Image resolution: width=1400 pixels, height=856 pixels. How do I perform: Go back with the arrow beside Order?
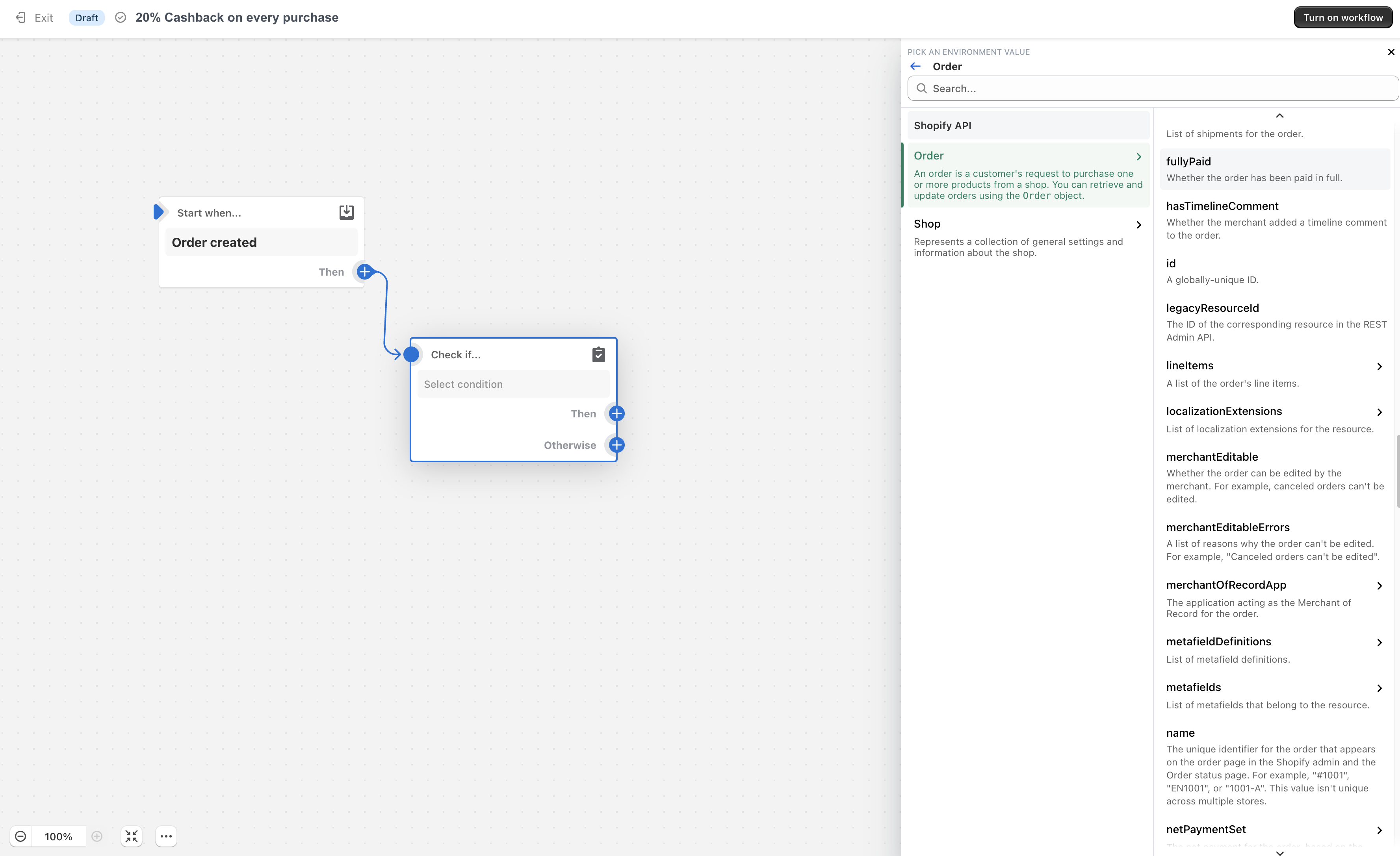coord(915,67)
